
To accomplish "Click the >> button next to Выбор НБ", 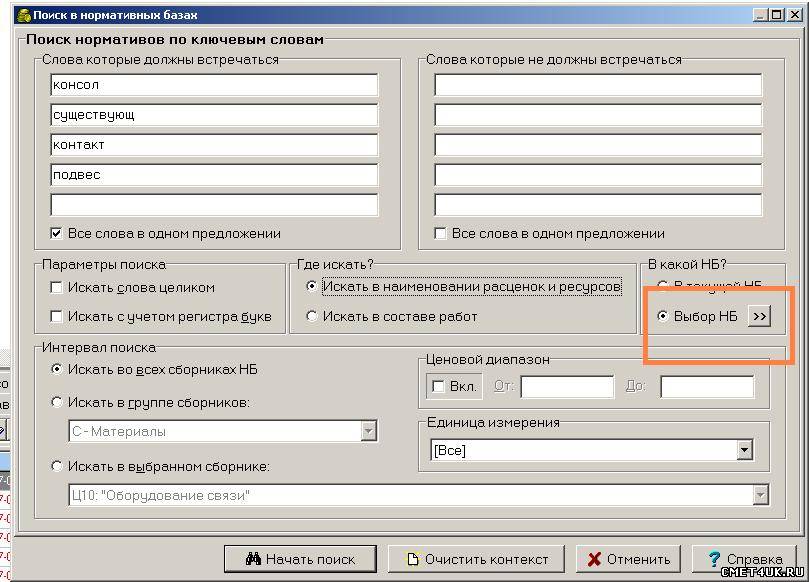I will pyautogui.click(x=759, y=316).
